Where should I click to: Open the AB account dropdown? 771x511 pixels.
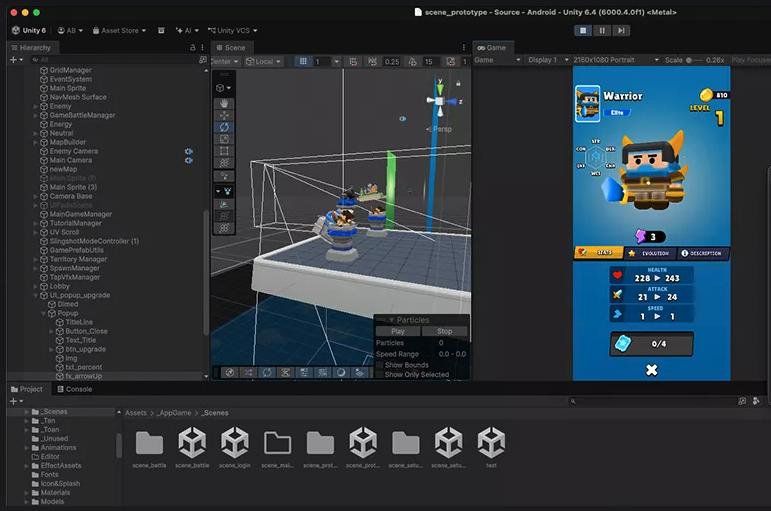pos(70,30)
